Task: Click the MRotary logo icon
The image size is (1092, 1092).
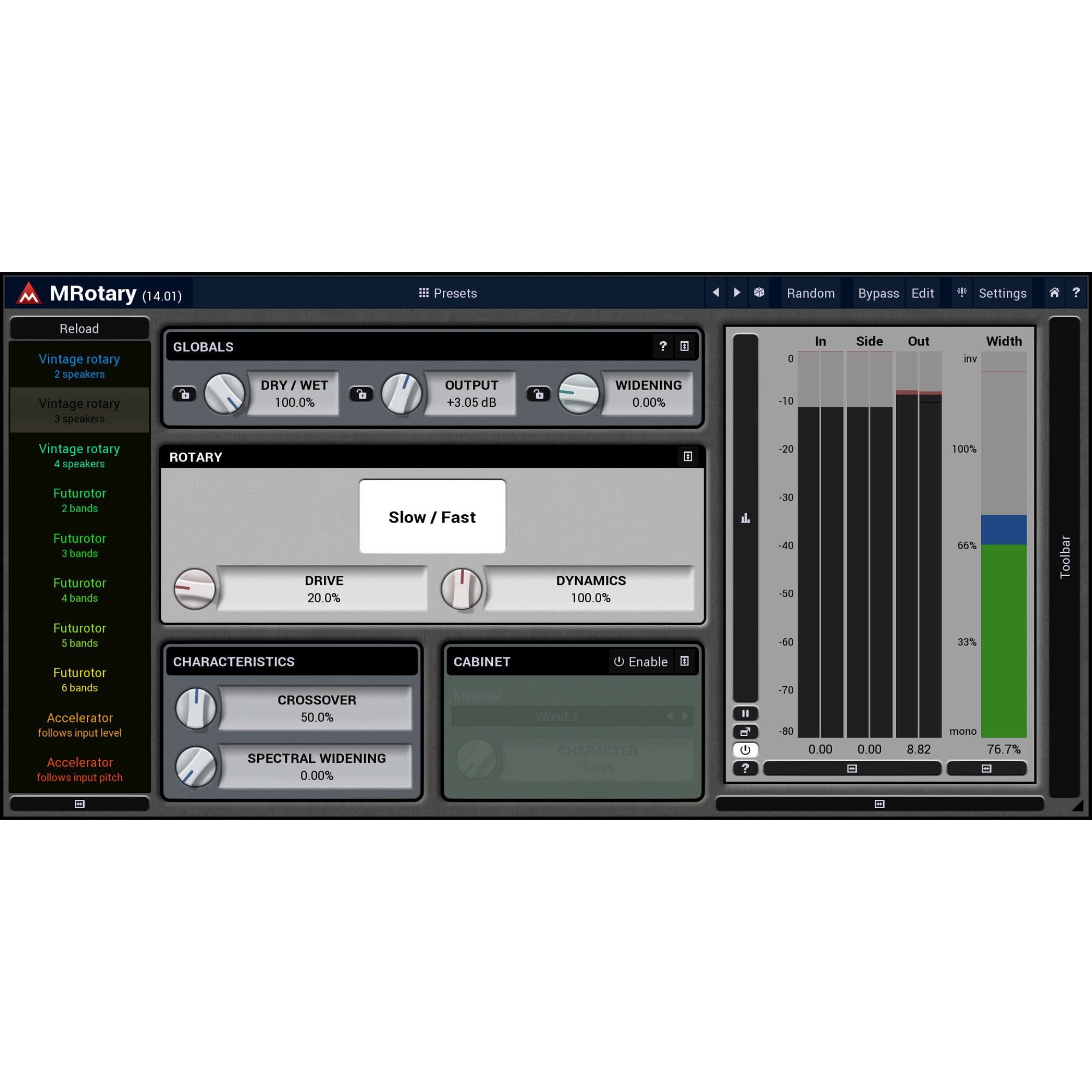Action: (28, 293)
